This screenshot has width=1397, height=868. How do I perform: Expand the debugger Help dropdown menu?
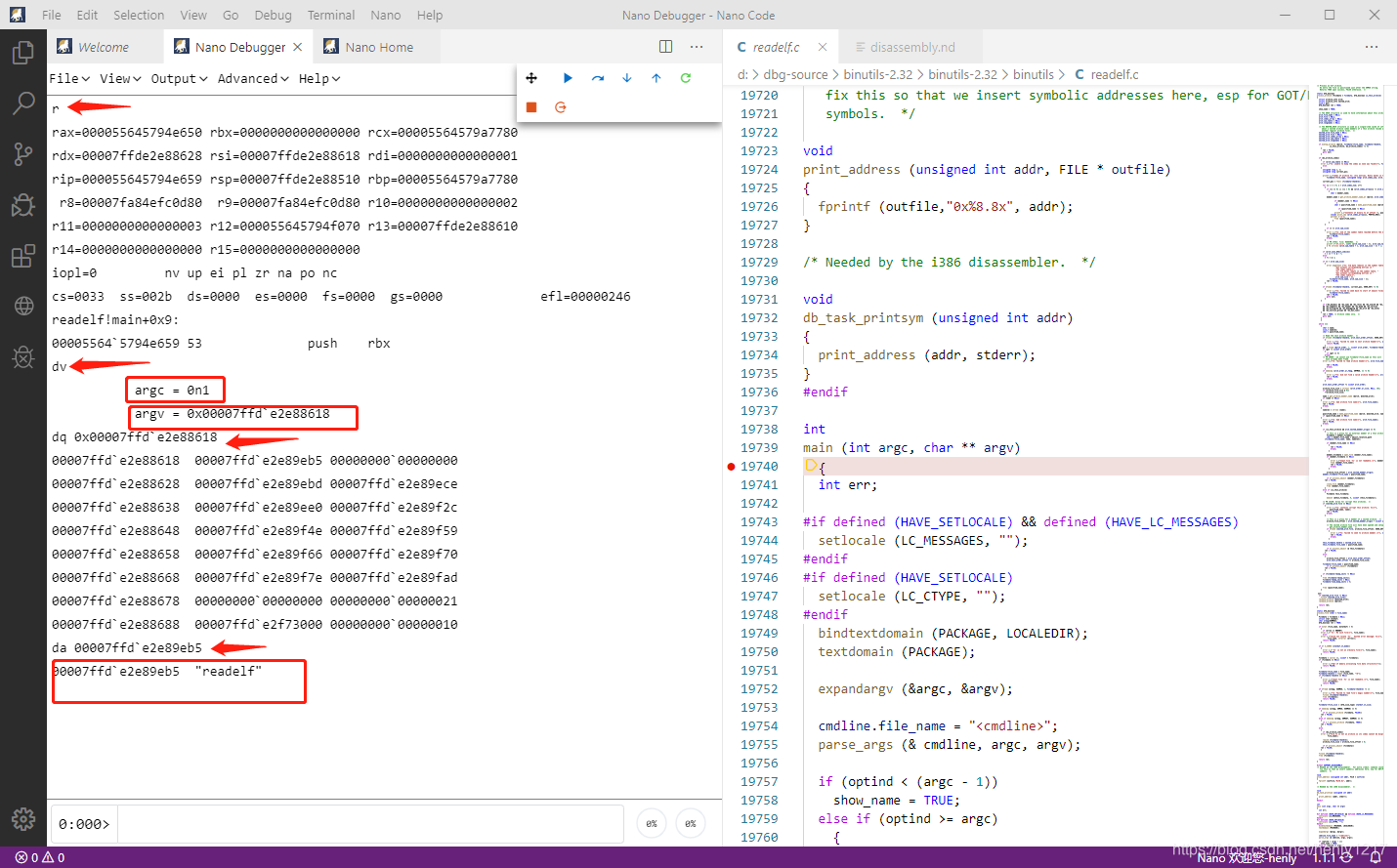pyautogui.click(x=319, y=79)
